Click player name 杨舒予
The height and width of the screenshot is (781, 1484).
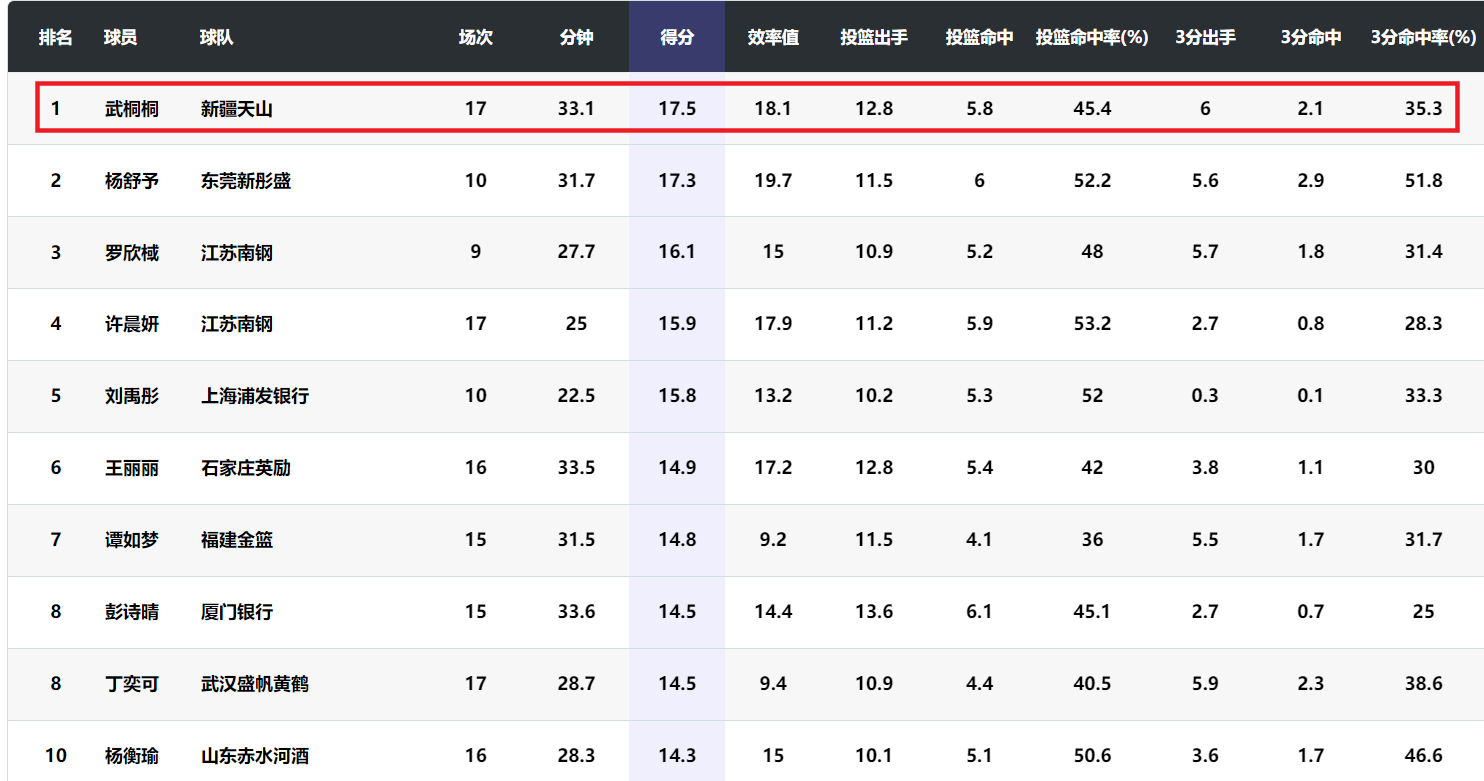[x=132, y=181]
